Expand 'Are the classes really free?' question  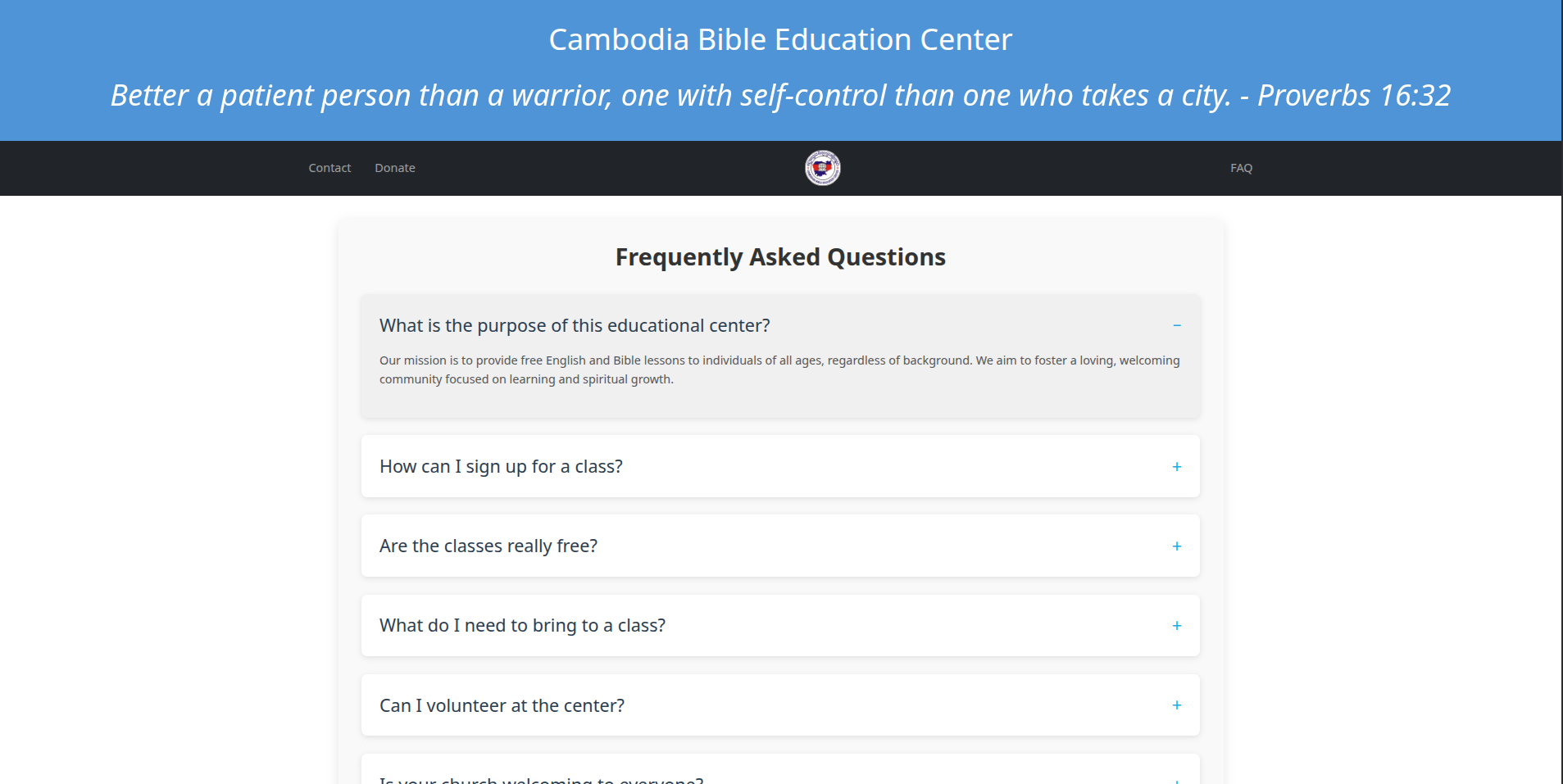coord(488,546)
